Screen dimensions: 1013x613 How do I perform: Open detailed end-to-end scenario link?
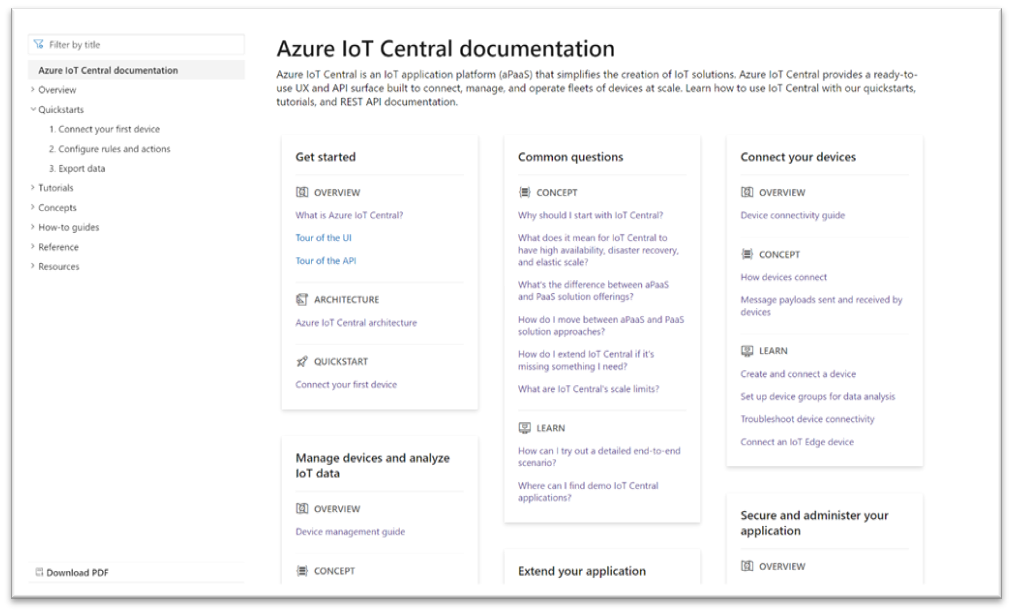(599, 457)
